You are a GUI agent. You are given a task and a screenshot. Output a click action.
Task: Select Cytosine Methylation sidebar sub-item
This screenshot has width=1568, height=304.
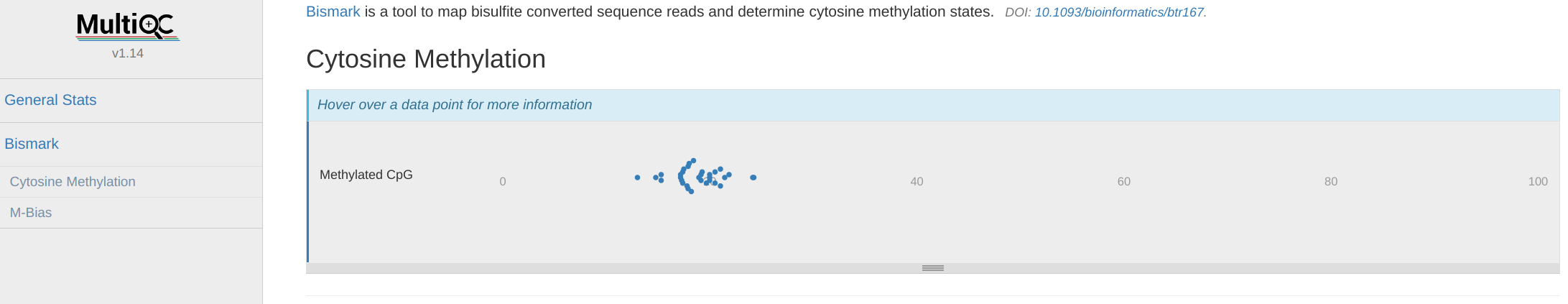pos(73,182)
